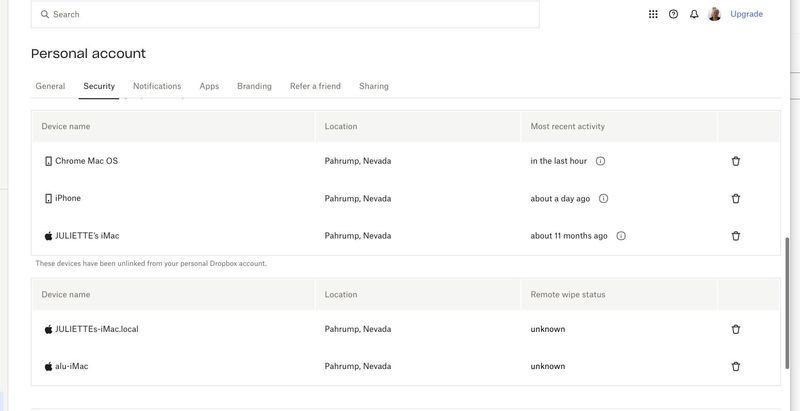Viewport: 800px width, 411px height.
Task: Delete JULIETTEs-iMac.local from unlinked devices
Action: [736, 329]
